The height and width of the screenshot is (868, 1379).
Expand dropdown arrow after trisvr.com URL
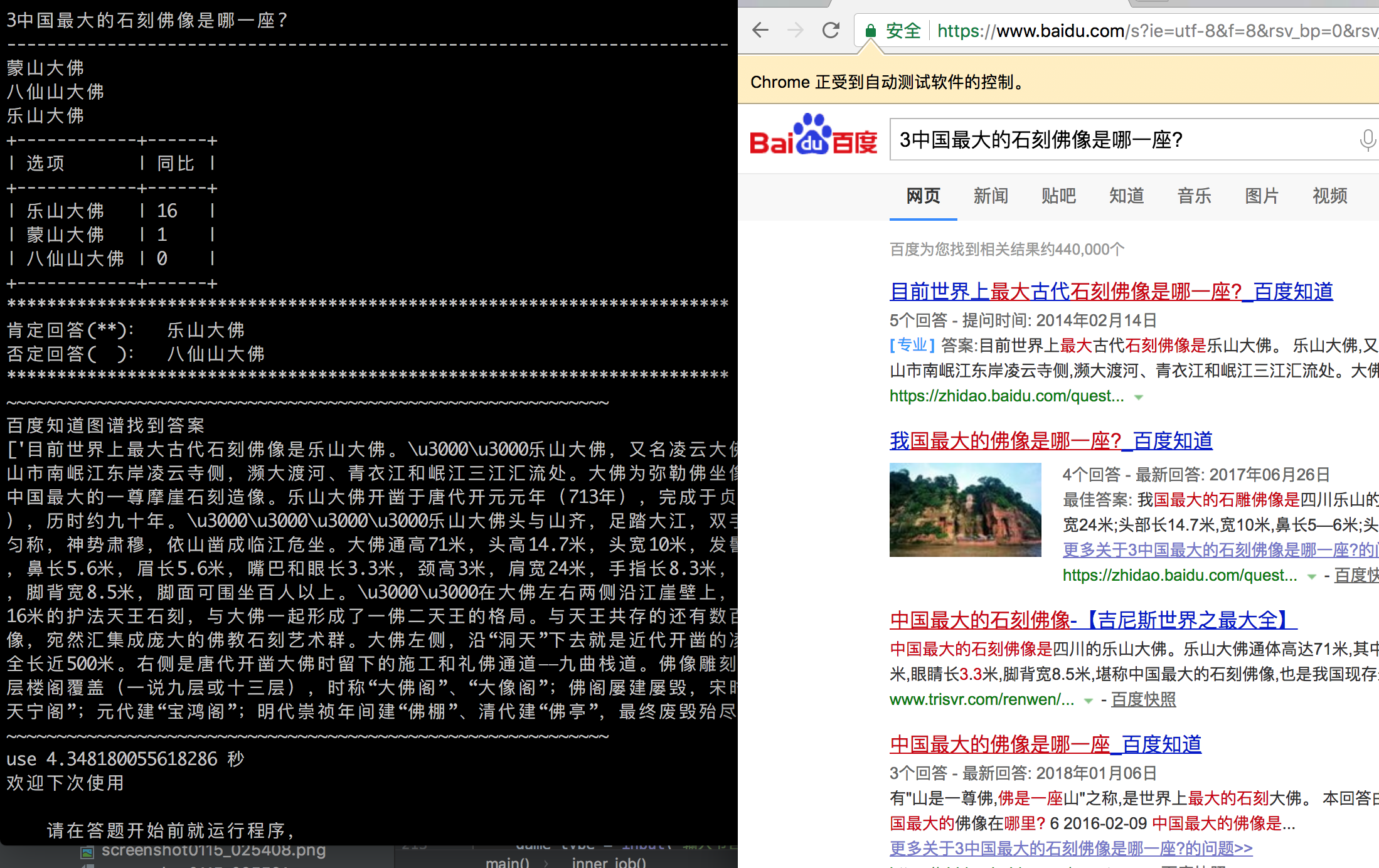pos(1089,701)
